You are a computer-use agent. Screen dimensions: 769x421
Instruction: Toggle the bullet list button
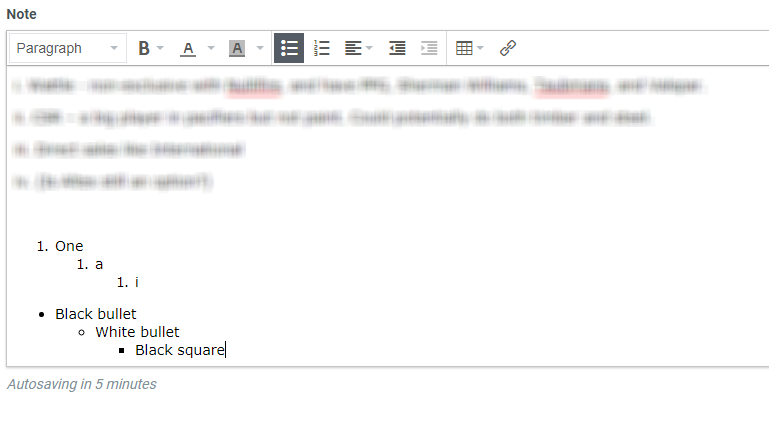click(x=289, y=48)
